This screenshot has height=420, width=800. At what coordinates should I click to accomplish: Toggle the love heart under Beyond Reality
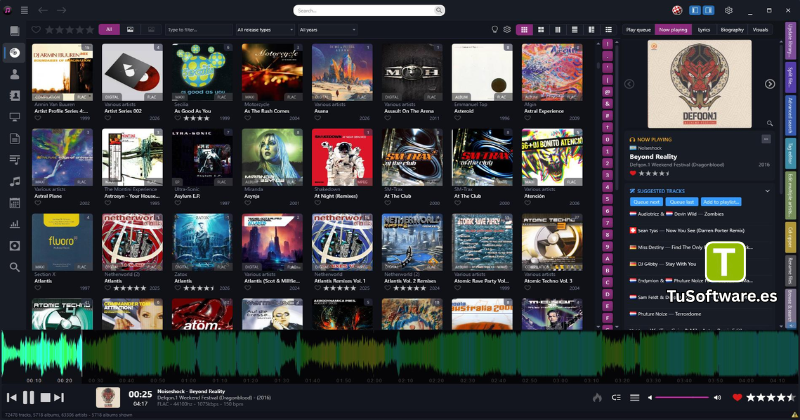(x=633, y=173)
